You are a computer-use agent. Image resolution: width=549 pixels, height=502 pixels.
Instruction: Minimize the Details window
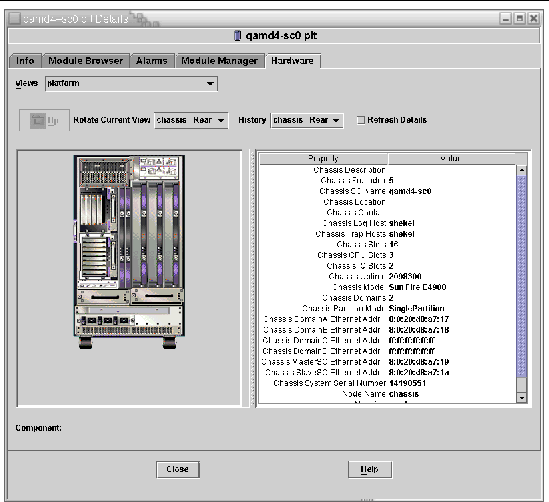506,19
